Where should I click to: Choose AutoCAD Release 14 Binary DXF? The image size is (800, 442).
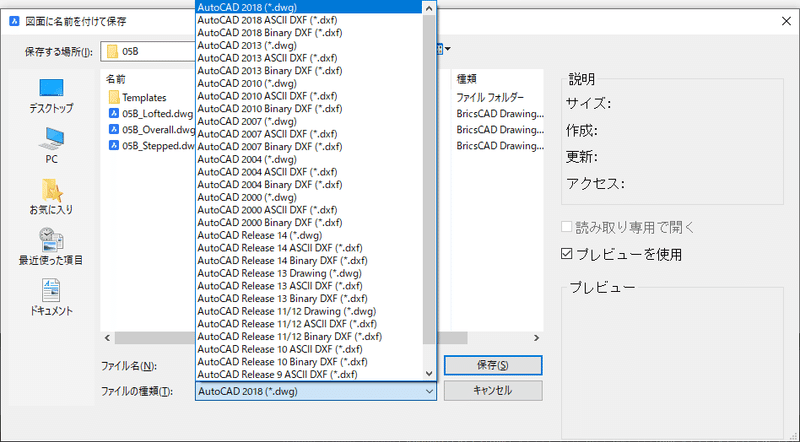point(309,260)
